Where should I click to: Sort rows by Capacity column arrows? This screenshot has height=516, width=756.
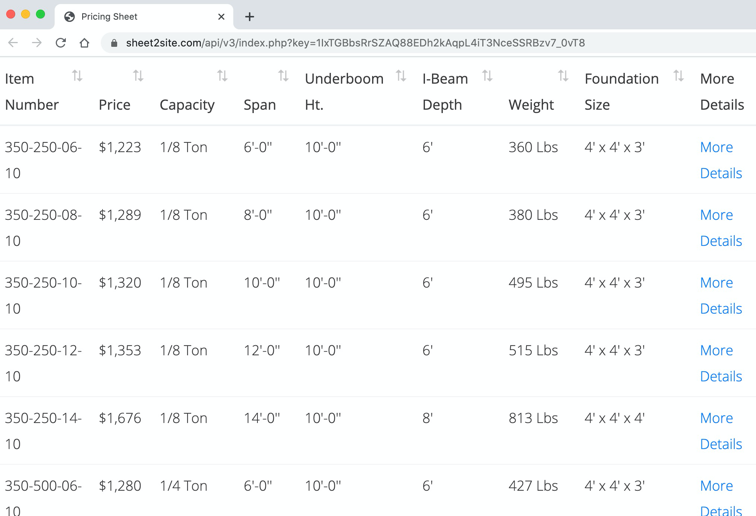tap(222, 77)
